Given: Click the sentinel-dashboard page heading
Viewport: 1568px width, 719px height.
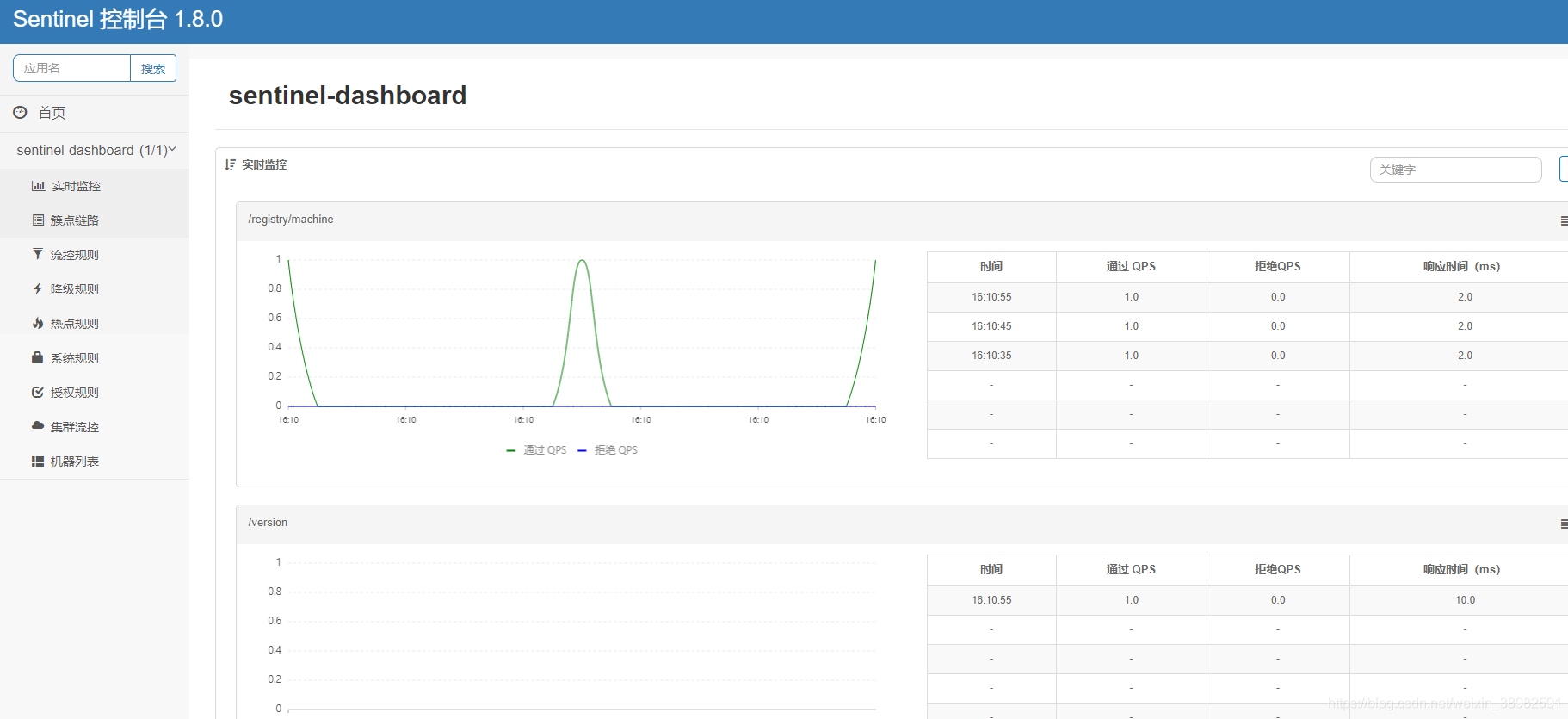Looking at the screenshot, I should (x=348, y=95).
